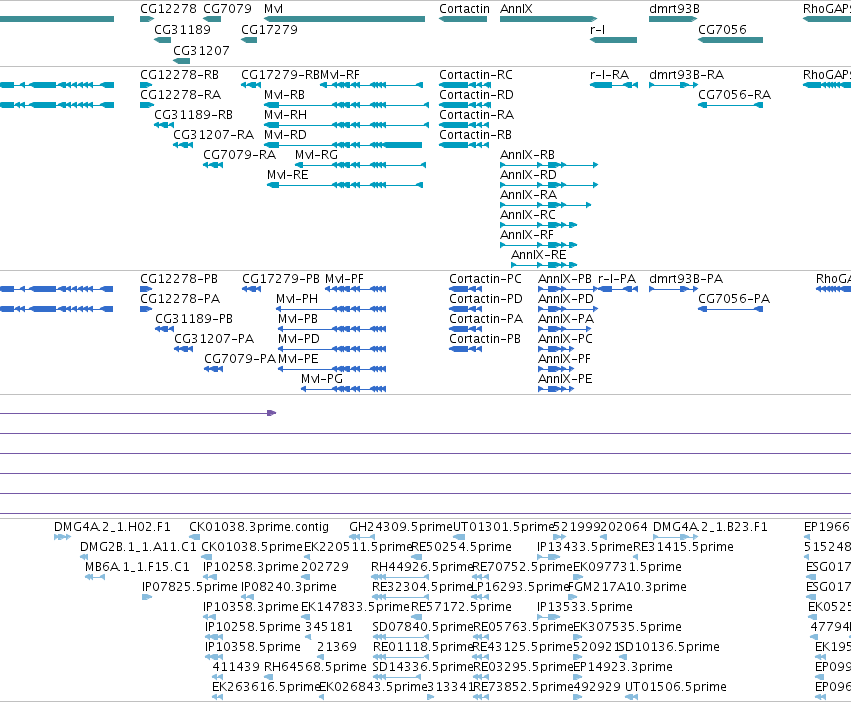Select the Mvl-RE transcript
The image size is (851, 702).
(345, 185)
